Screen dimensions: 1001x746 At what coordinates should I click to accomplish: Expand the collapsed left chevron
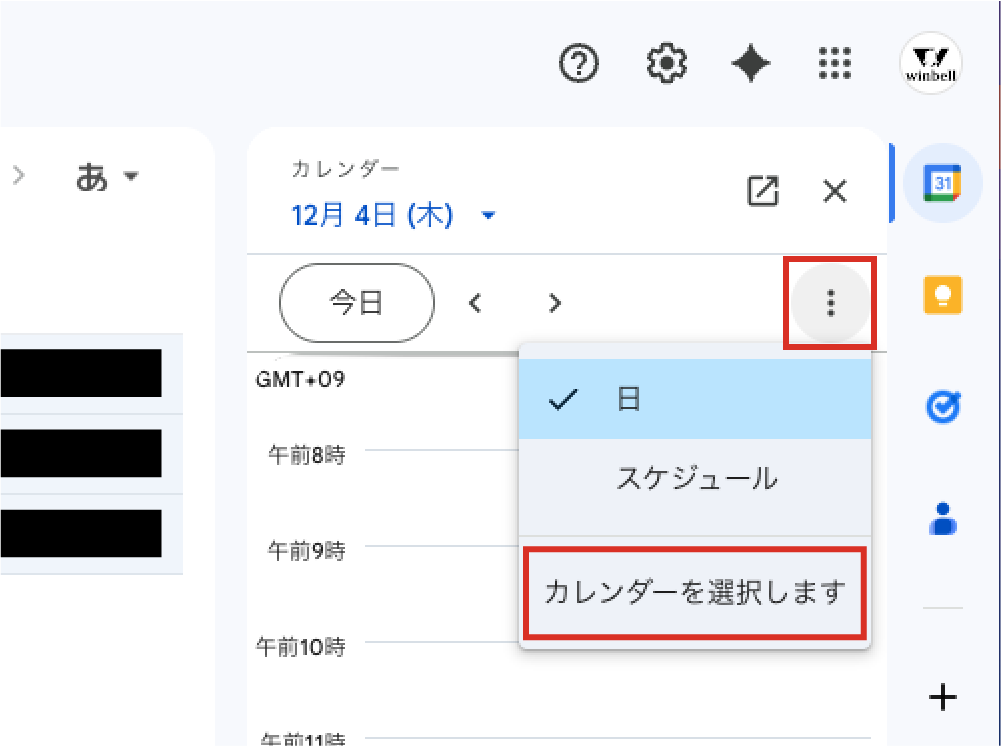[20, 176]
